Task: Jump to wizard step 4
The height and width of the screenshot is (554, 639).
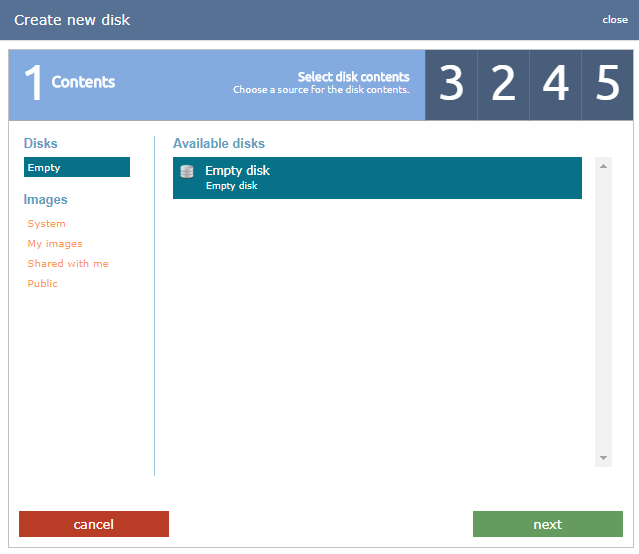Action: (x=555, y=85)
